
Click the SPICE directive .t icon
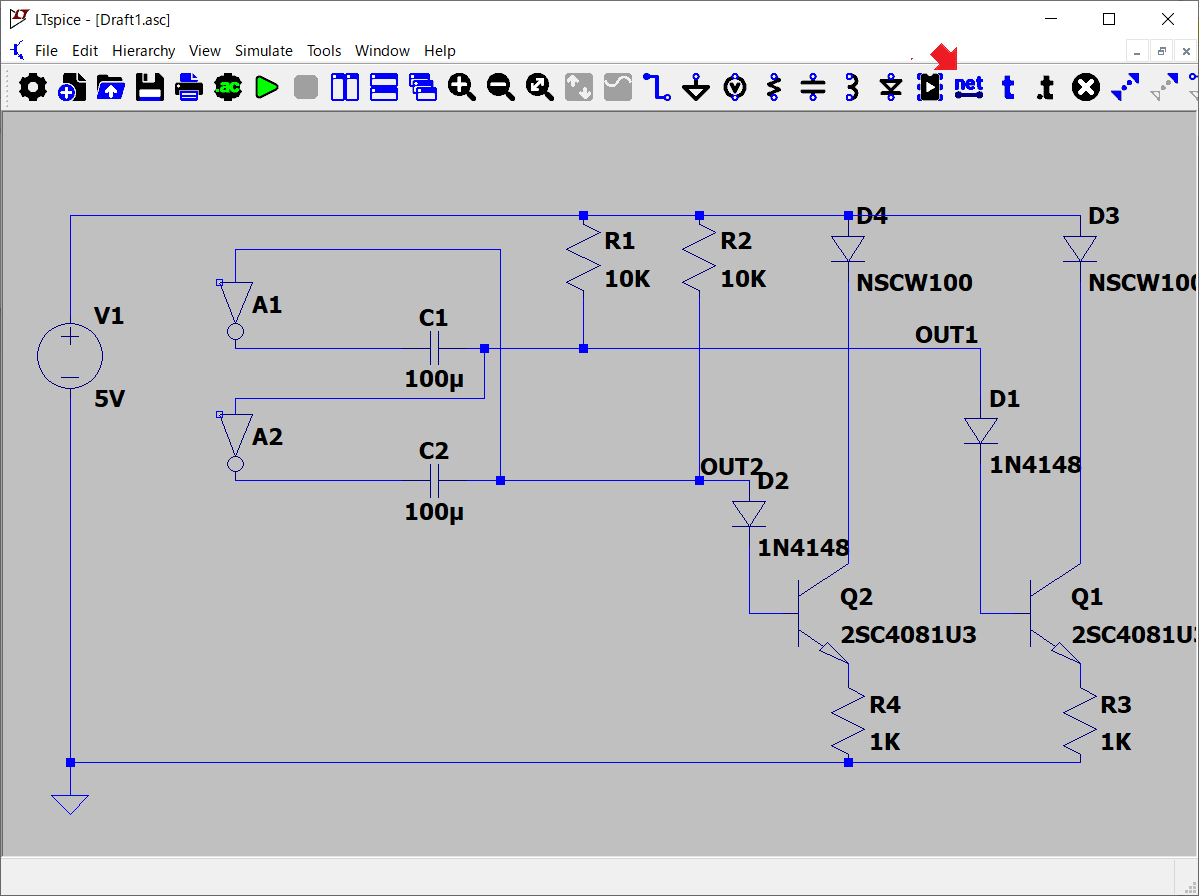1045,88
